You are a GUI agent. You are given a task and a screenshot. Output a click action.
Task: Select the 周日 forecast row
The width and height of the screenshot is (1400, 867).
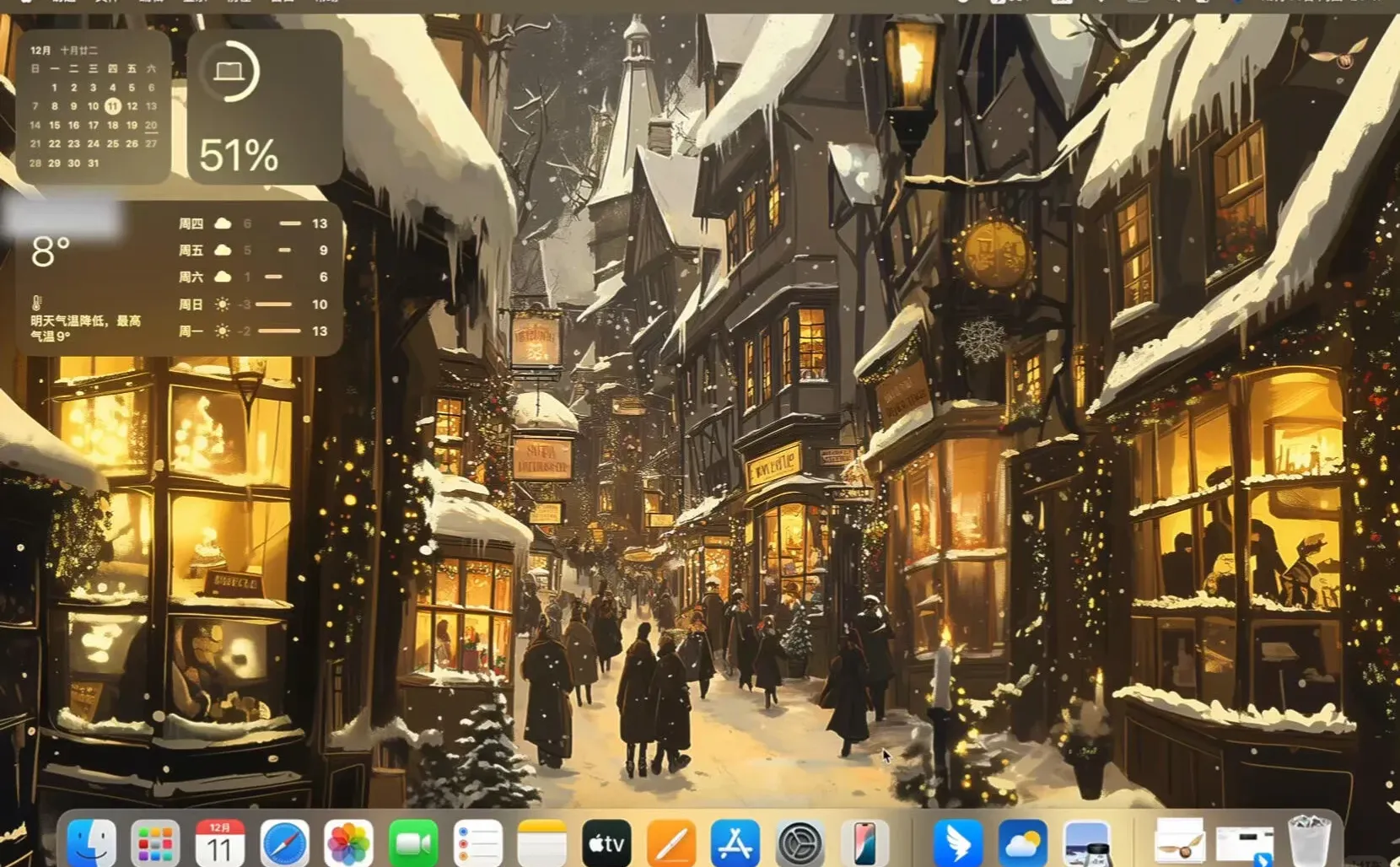point(253,304)
